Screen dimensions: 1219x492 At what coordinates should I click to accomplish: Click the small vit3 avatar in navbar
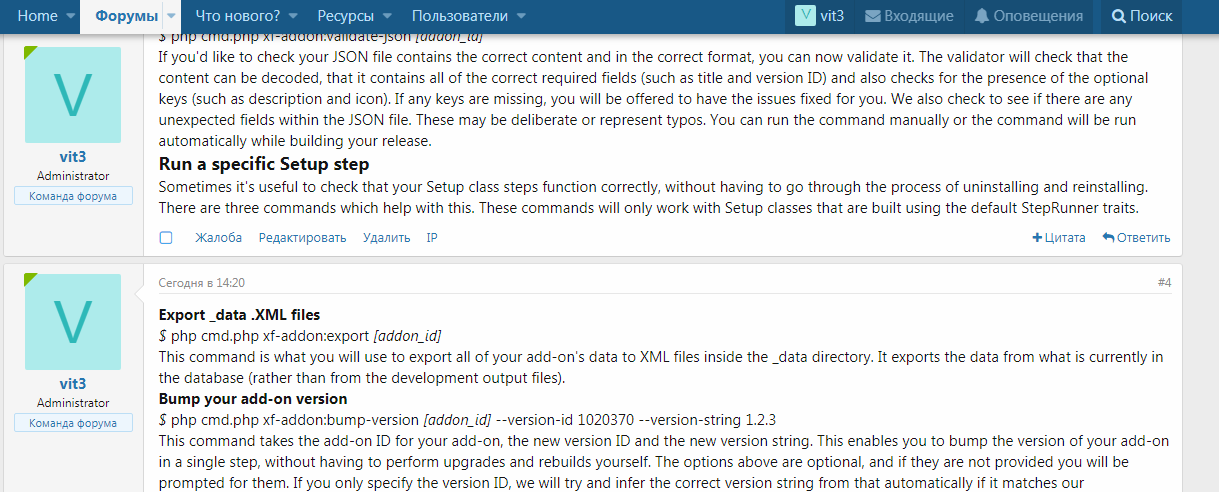pos(805,16)
